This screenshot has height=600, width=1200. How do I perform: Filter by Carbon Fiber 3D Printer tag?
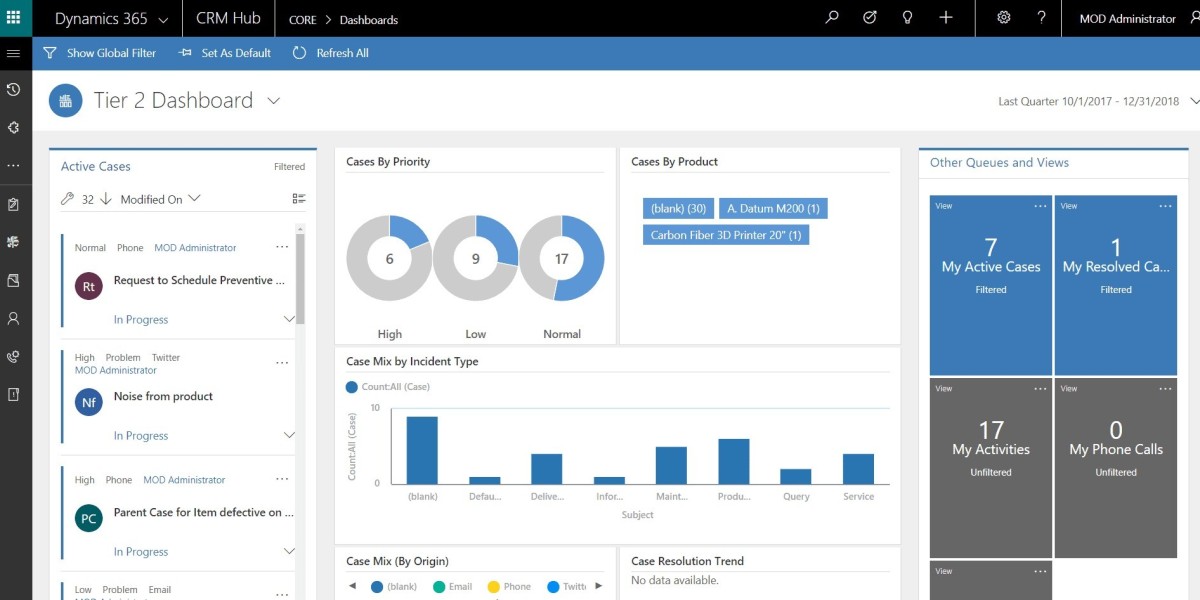point(726,235)
